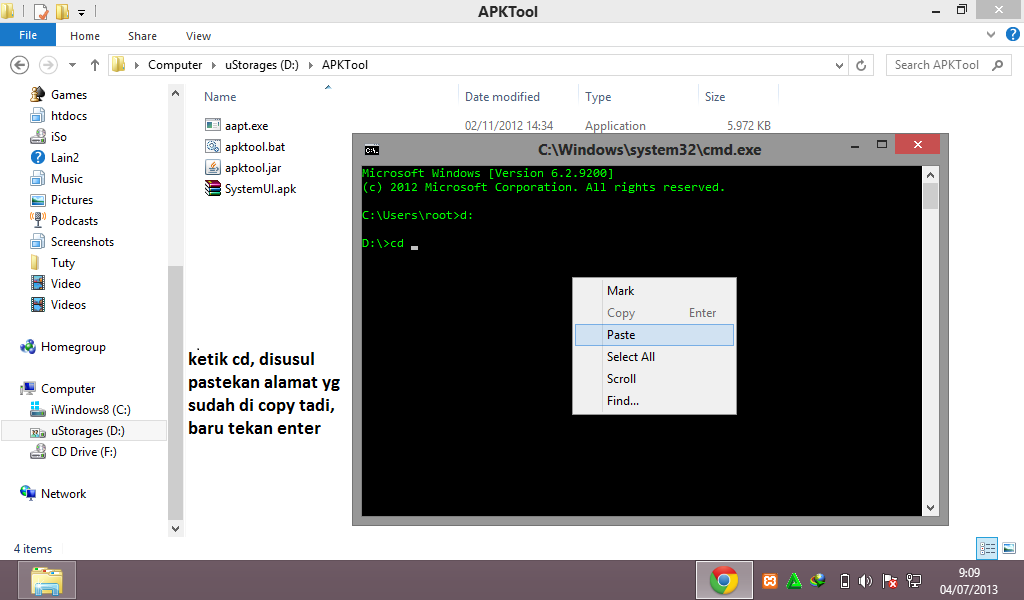This screenshot has width=1024, height=600.
Task: Sort files by the Type column
Action: tap(598, 97)
